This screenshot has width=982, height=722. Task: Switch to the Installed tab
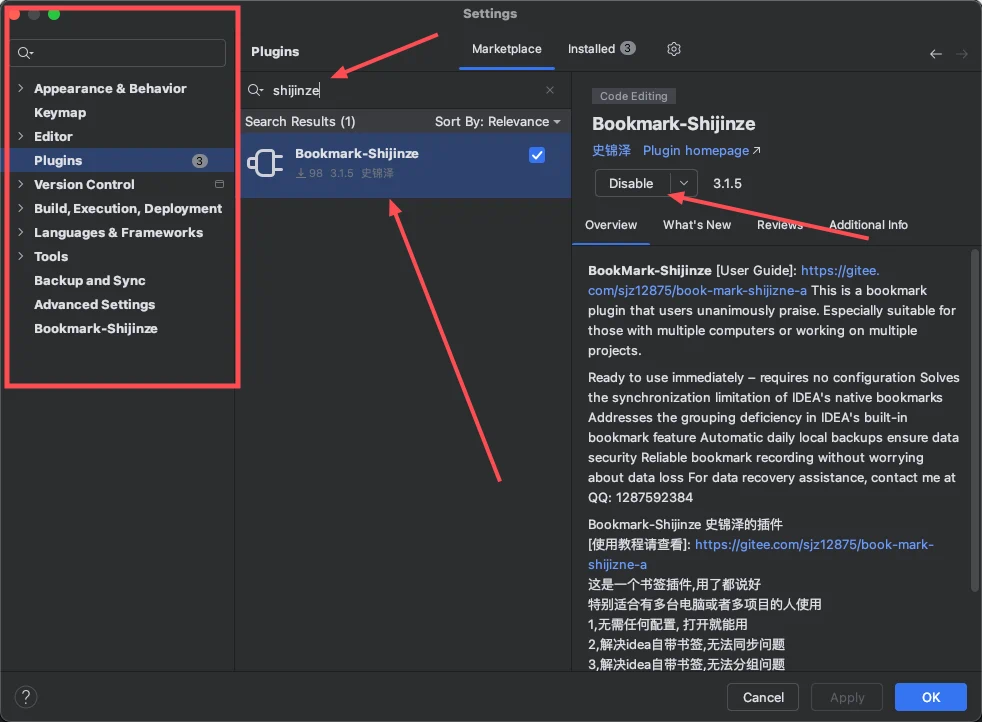tap(601, 49)
